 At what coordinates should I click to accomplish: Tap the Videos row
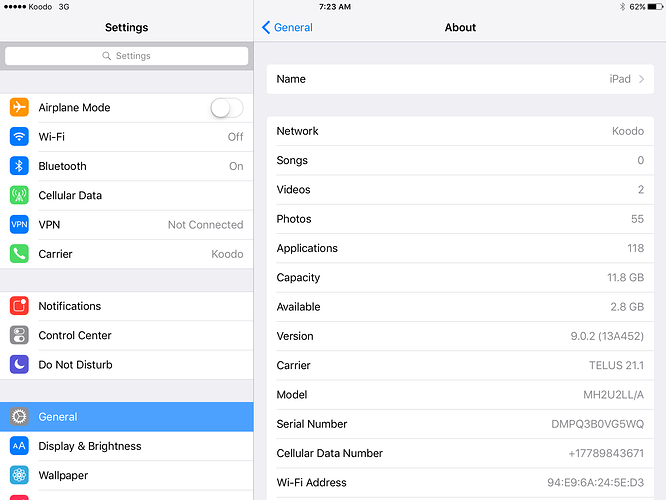tap(460, 190)
